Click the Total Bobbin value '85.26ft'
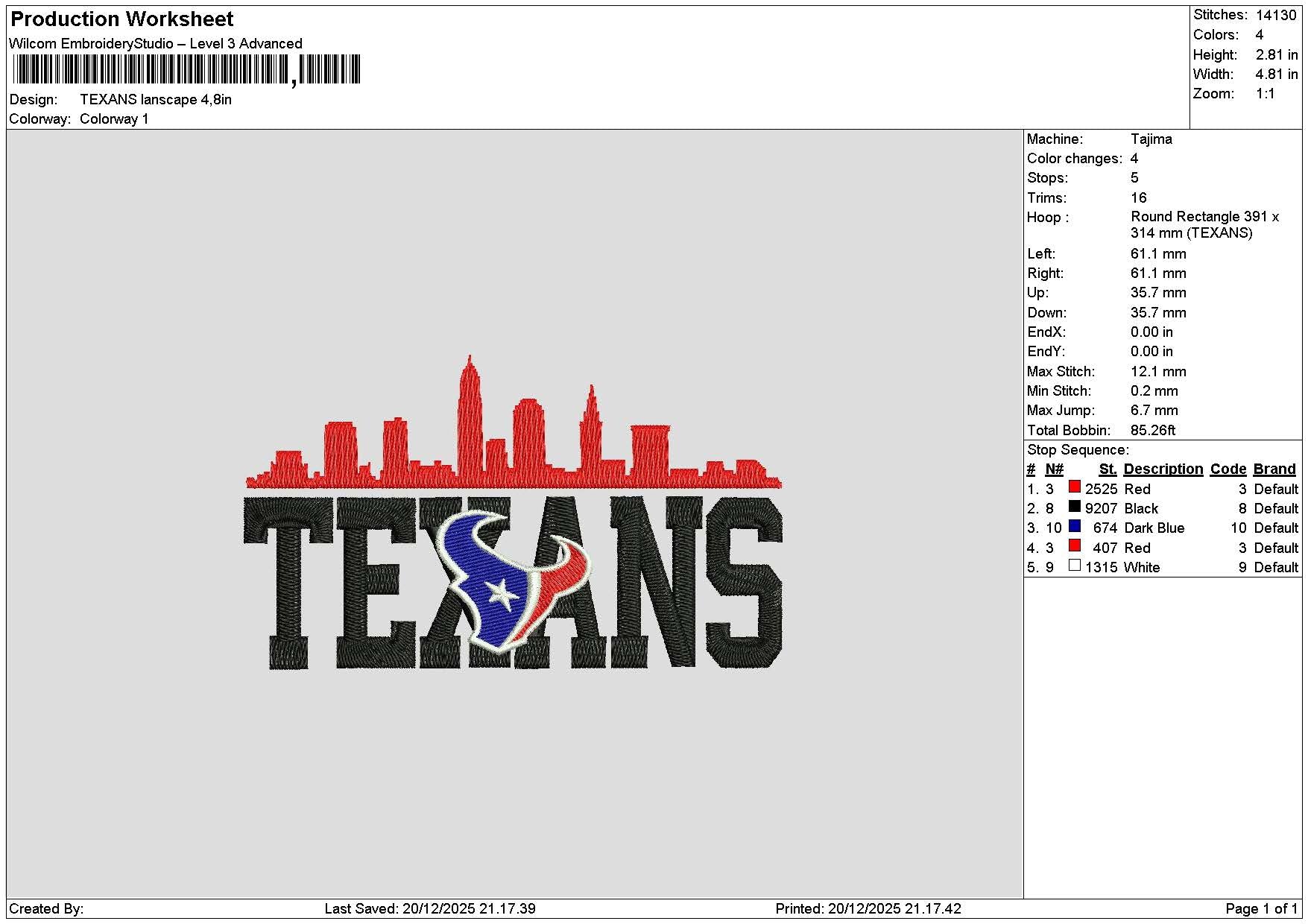This screenshot has width=1308, height=924. (1153, 431)
